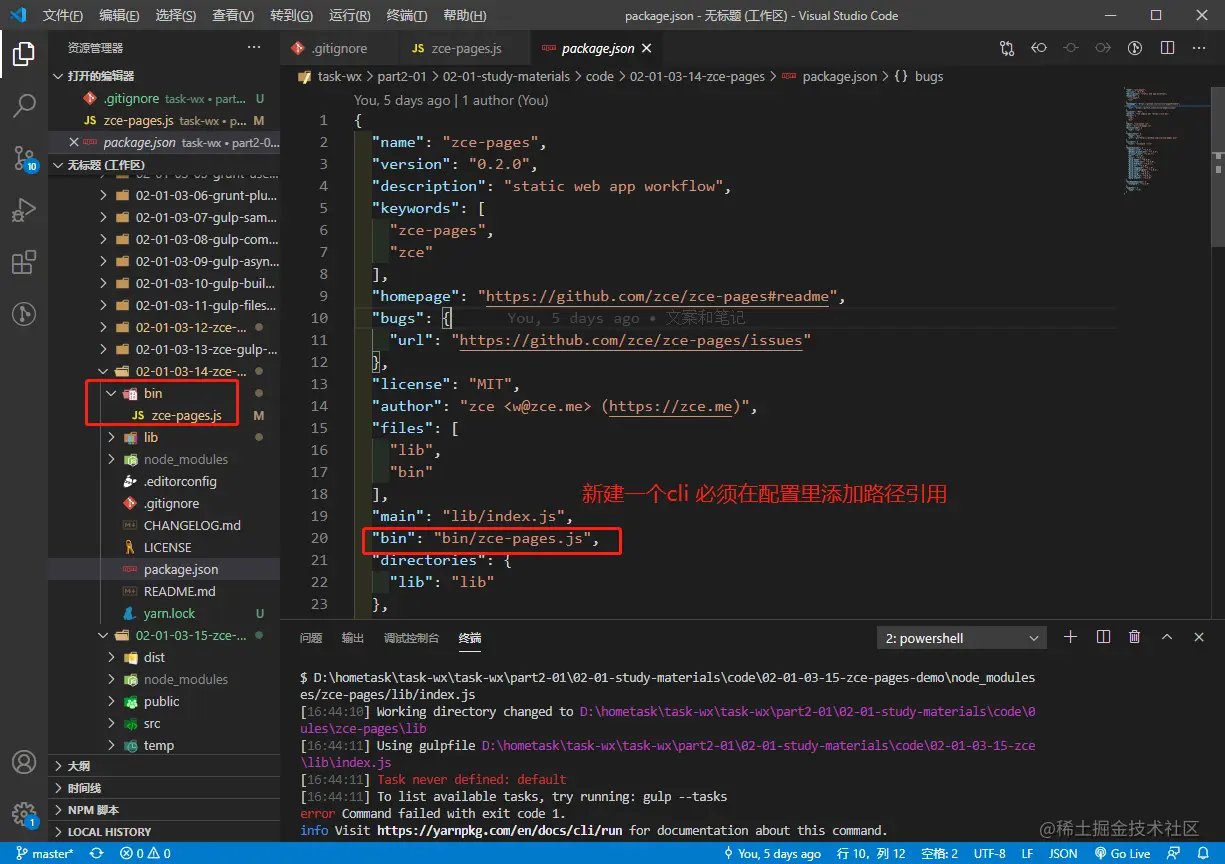Open the powershell terminal selector dropdown
This screenshot has height=864, width=1225.
click(x=962, y=638)
